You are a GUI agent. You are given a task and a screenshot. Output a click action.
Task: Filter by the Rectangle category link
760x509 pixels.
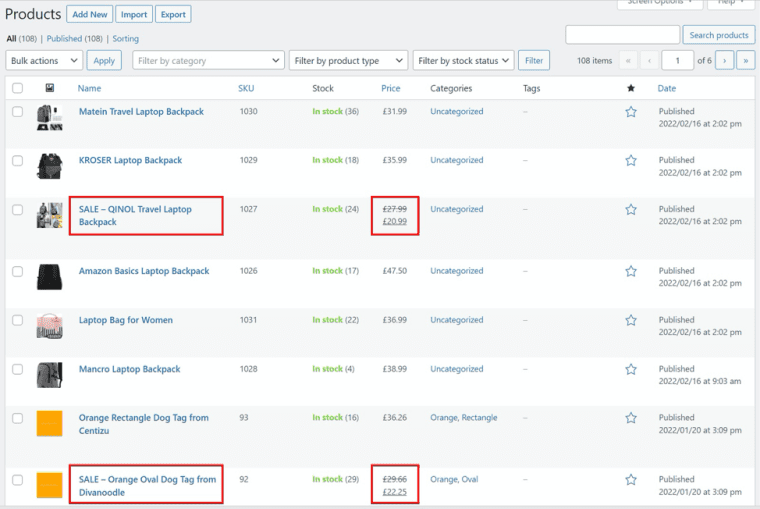(479, 418)
